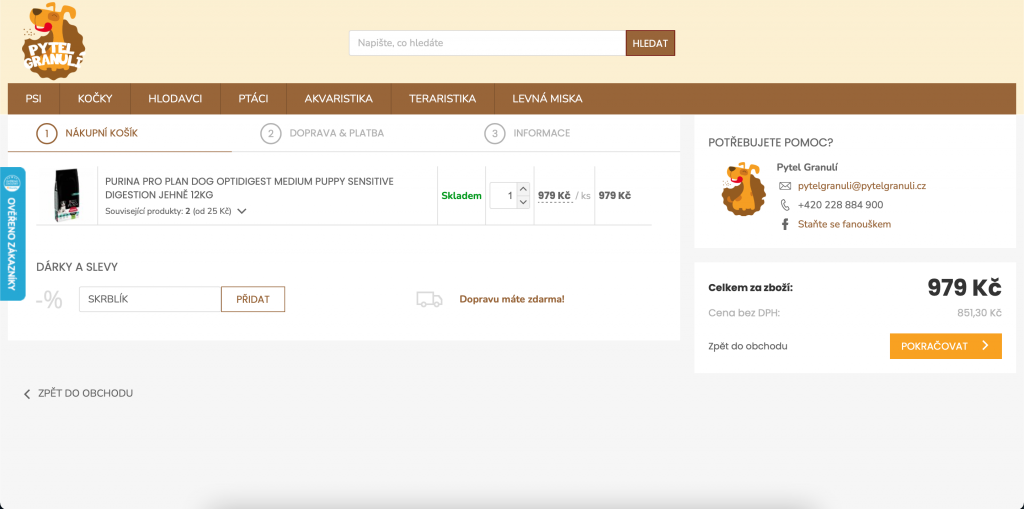Click the back arrow beside Zpět do obchodu
This screenshot has height=509, width=1024.
pyautogui.click(x=27, y=394)
